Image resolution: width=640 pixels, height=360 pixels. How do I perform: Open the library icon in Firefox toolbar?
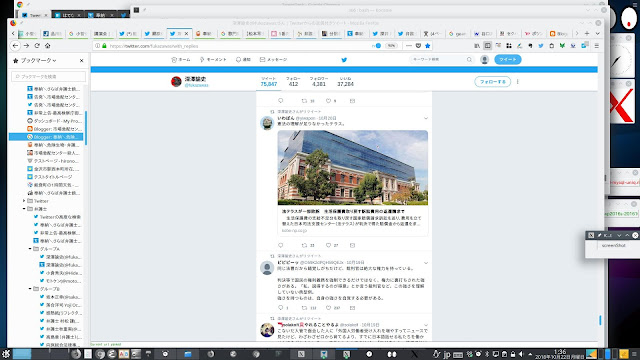(x=477, y=46)
